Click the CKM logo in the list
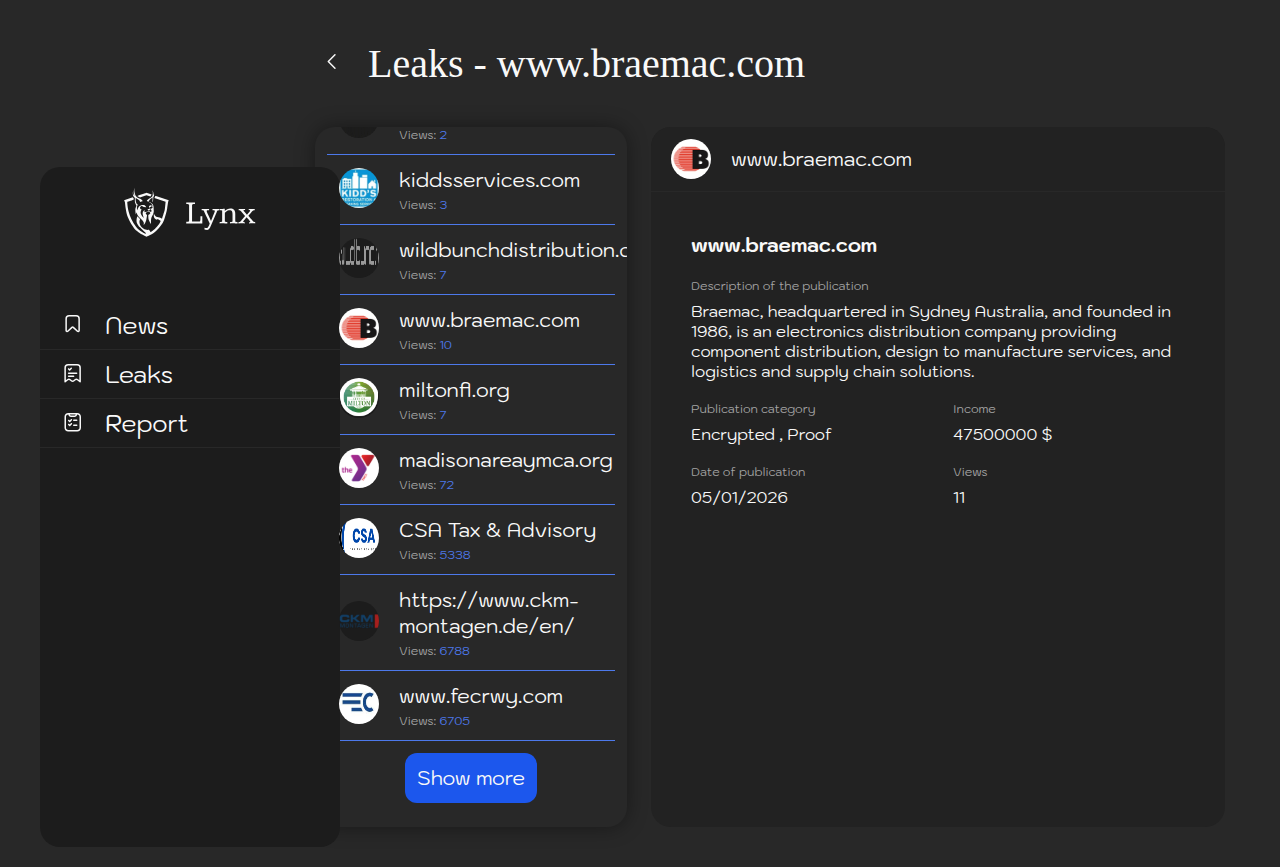 (x=359, y=621)
